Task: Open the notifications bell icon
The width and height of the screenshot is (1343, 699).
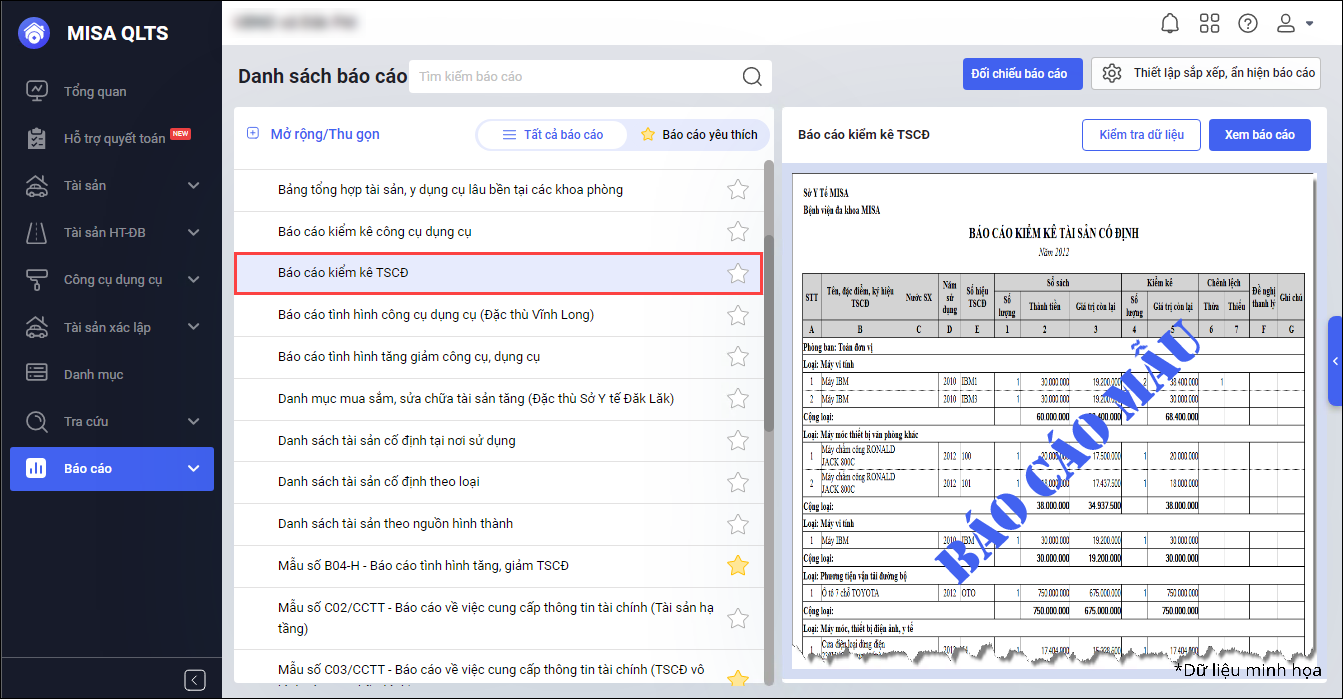Action: point(1169,23)
